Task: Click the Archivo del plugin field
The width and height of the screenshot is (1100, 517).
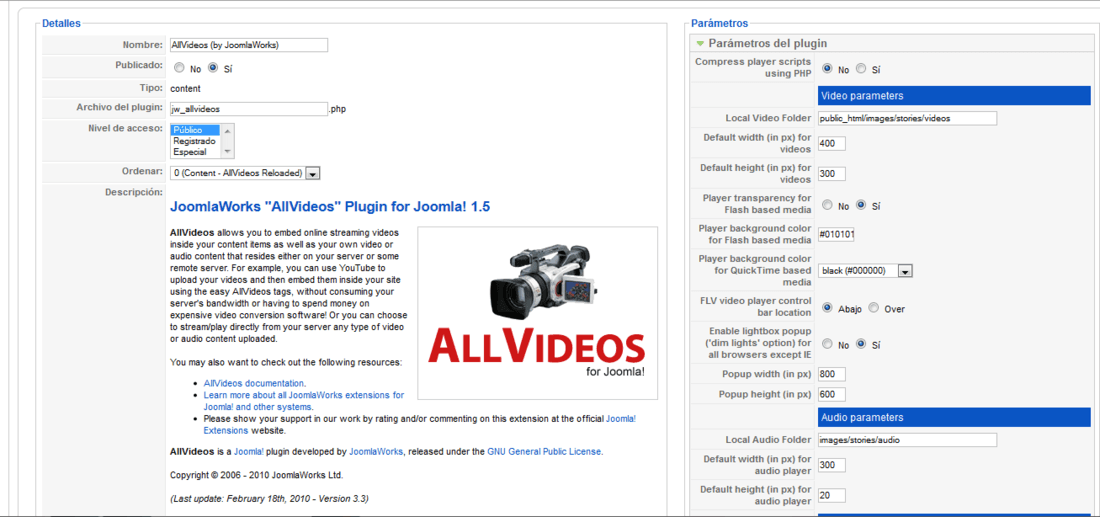Action: pyautogui.click(x=249, y=109)
